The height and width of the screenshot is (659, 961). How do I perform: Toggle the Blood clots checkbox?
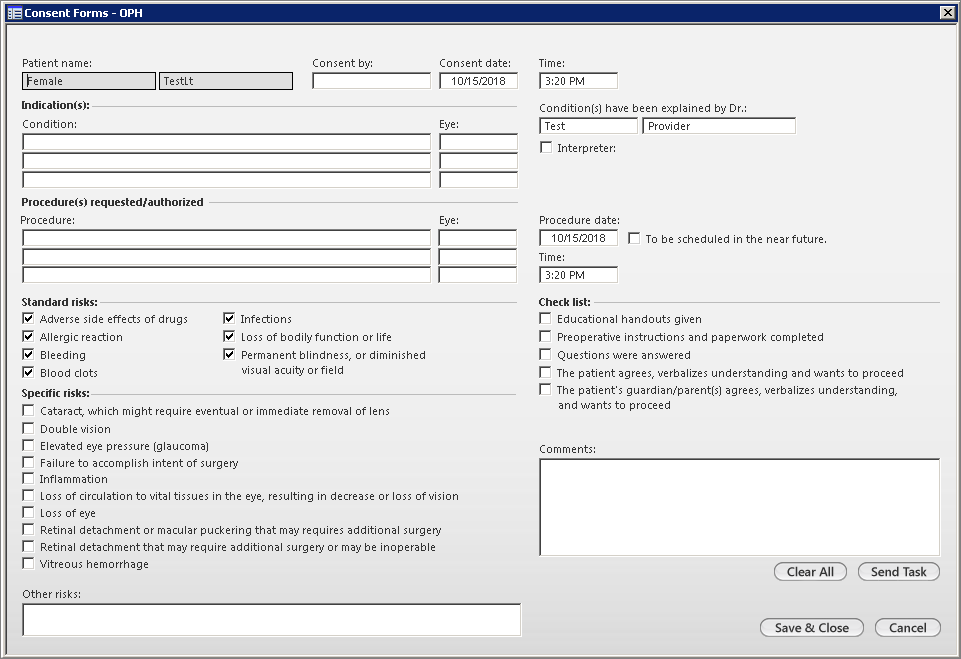(28, 372)
